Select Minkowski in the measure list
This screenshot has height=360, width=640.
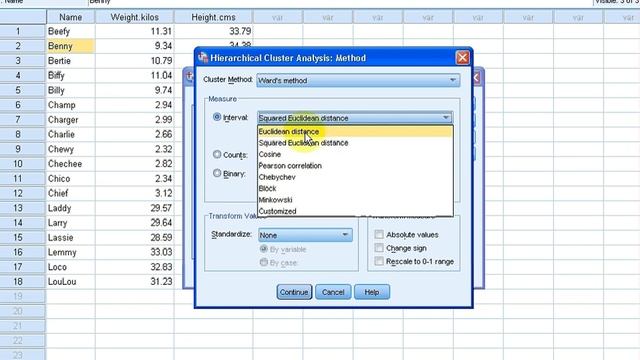pyautogui.click(x=355, y=200)
